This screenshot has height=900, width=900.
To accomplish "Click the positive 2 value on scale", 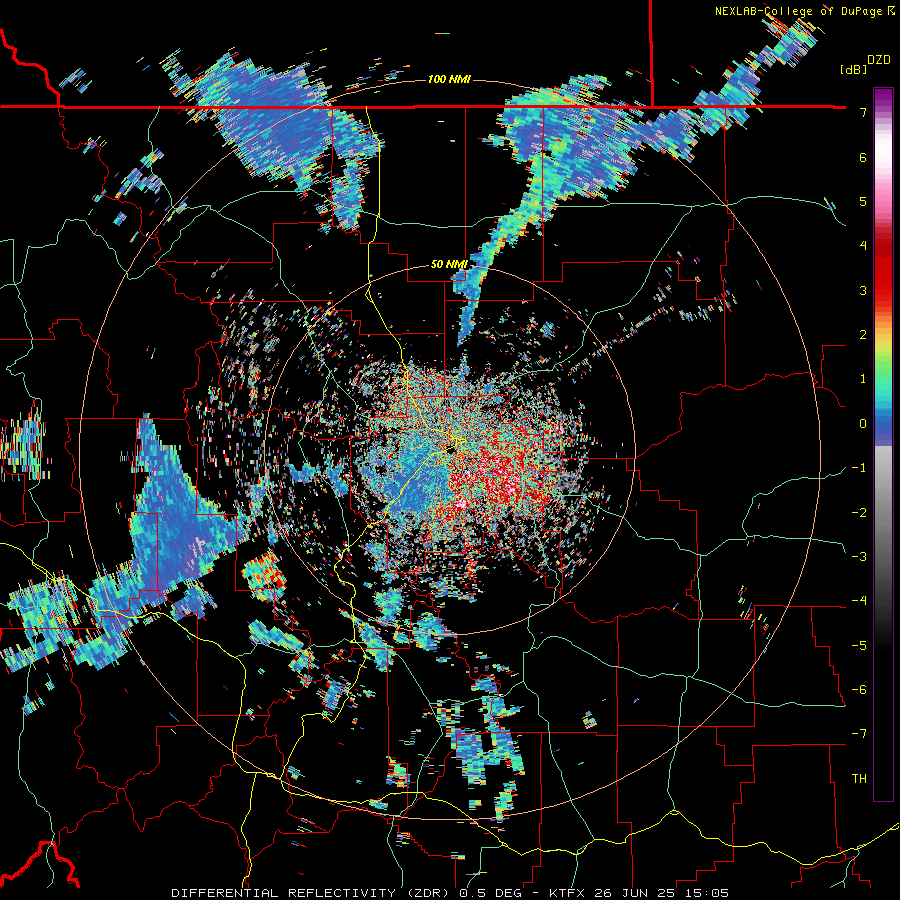I will click(x=863, y=334).
